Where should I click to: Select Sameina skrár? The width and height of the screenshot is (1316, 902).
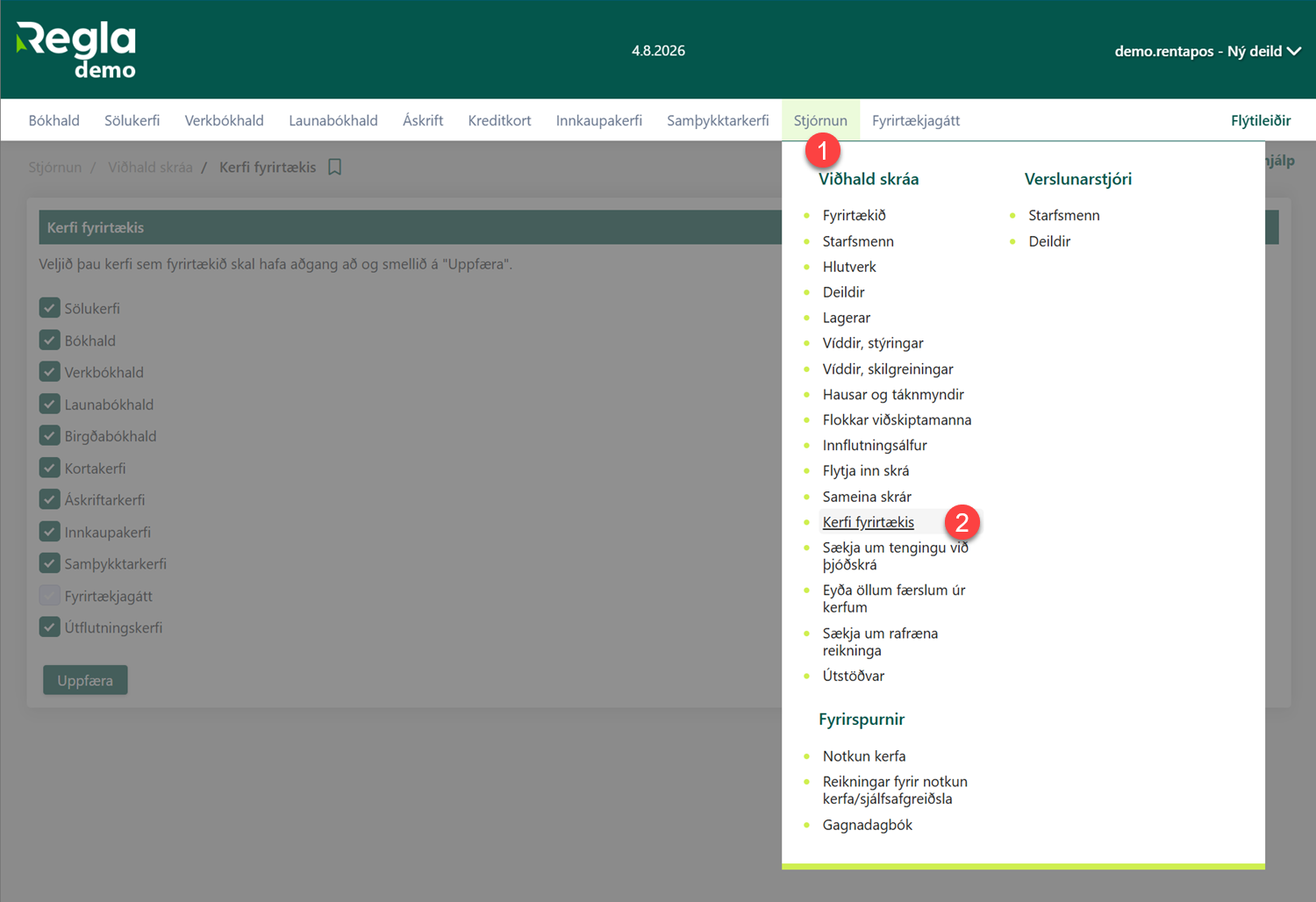pyautogui.click(x=867, y=497)
